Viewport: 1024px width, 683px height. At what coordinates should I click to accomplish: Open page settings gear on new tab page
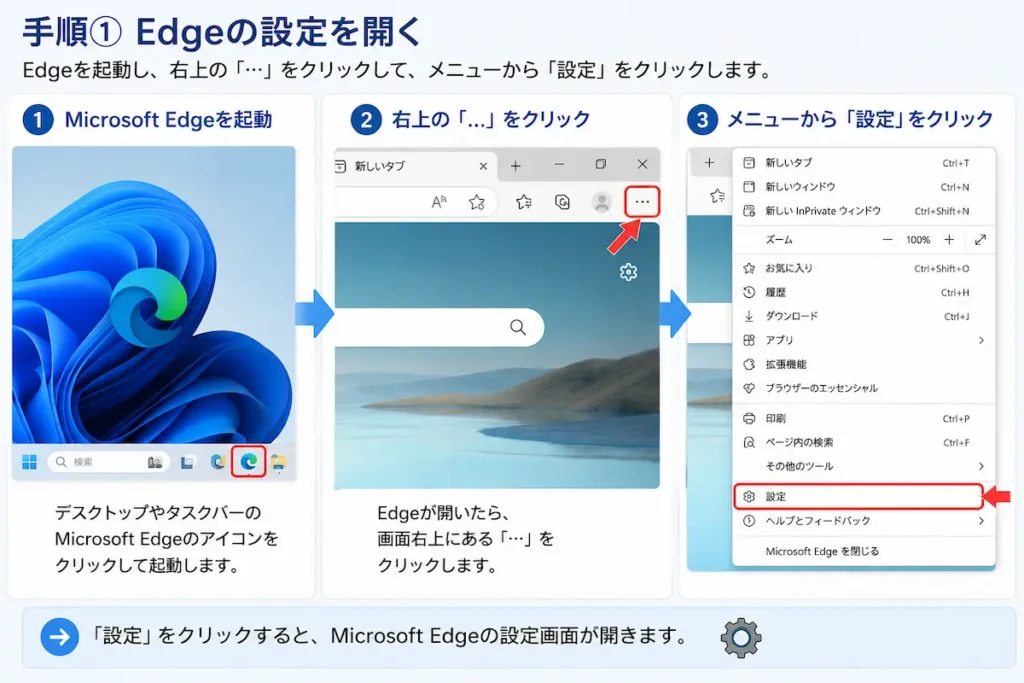[x=628, y=272]
